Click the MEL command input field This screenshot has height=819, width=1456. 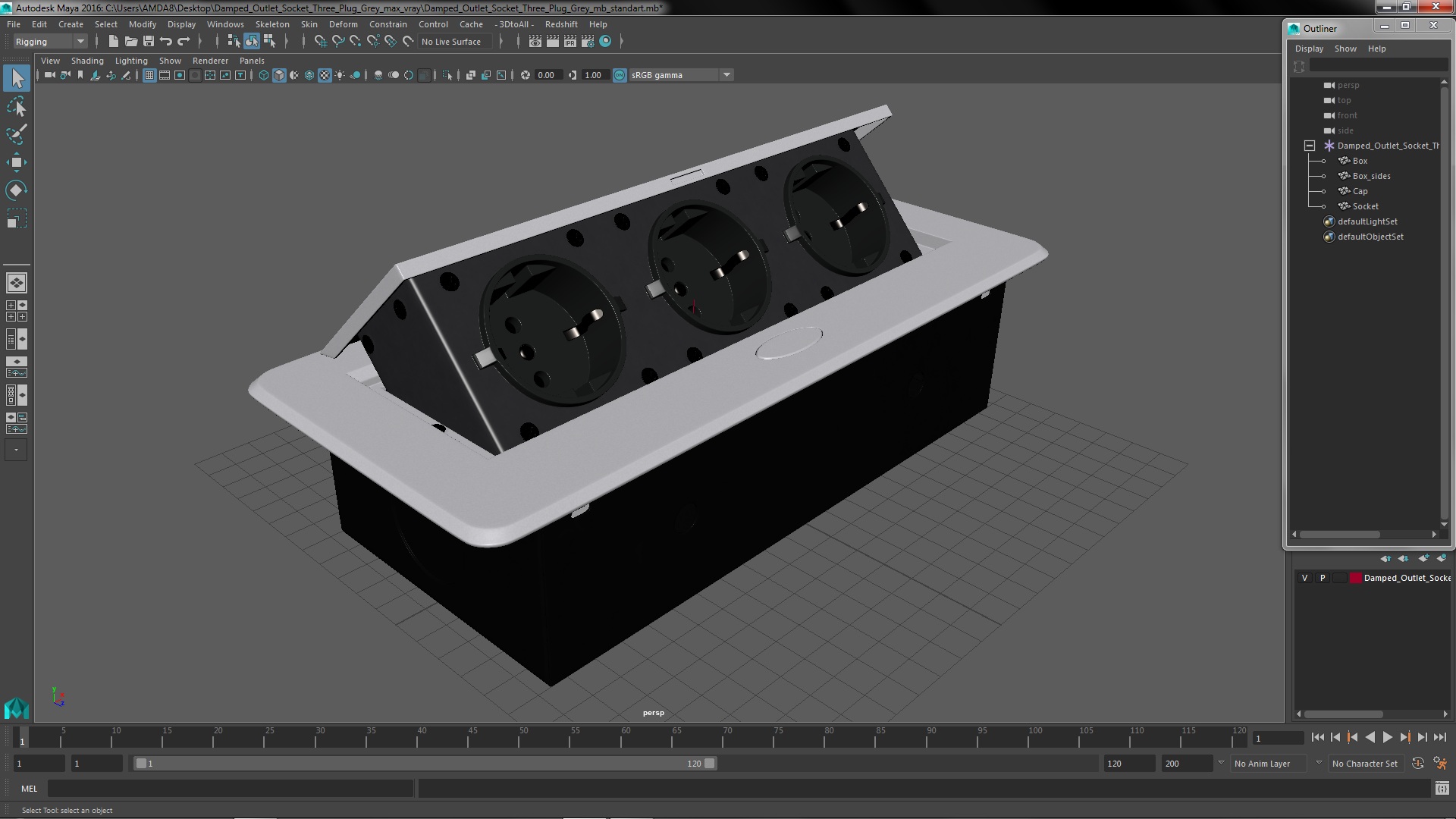click(x=230, y=789)
